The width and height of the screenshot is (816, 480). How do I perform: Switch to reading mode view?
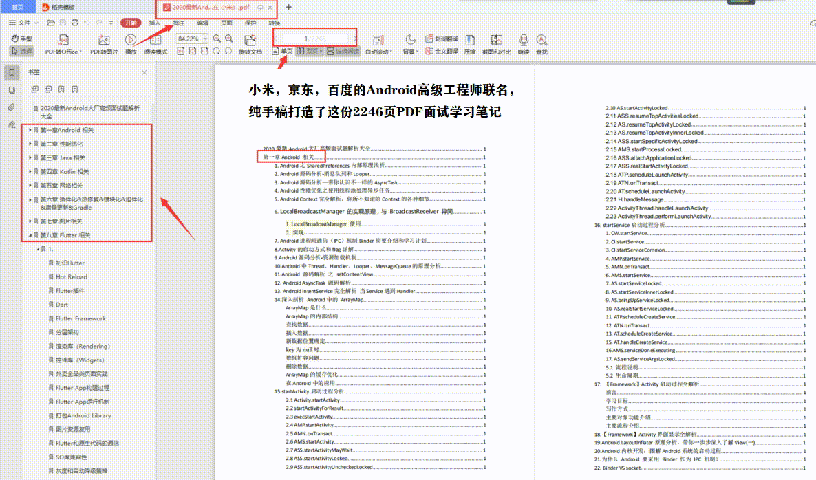tap(155, 44)
